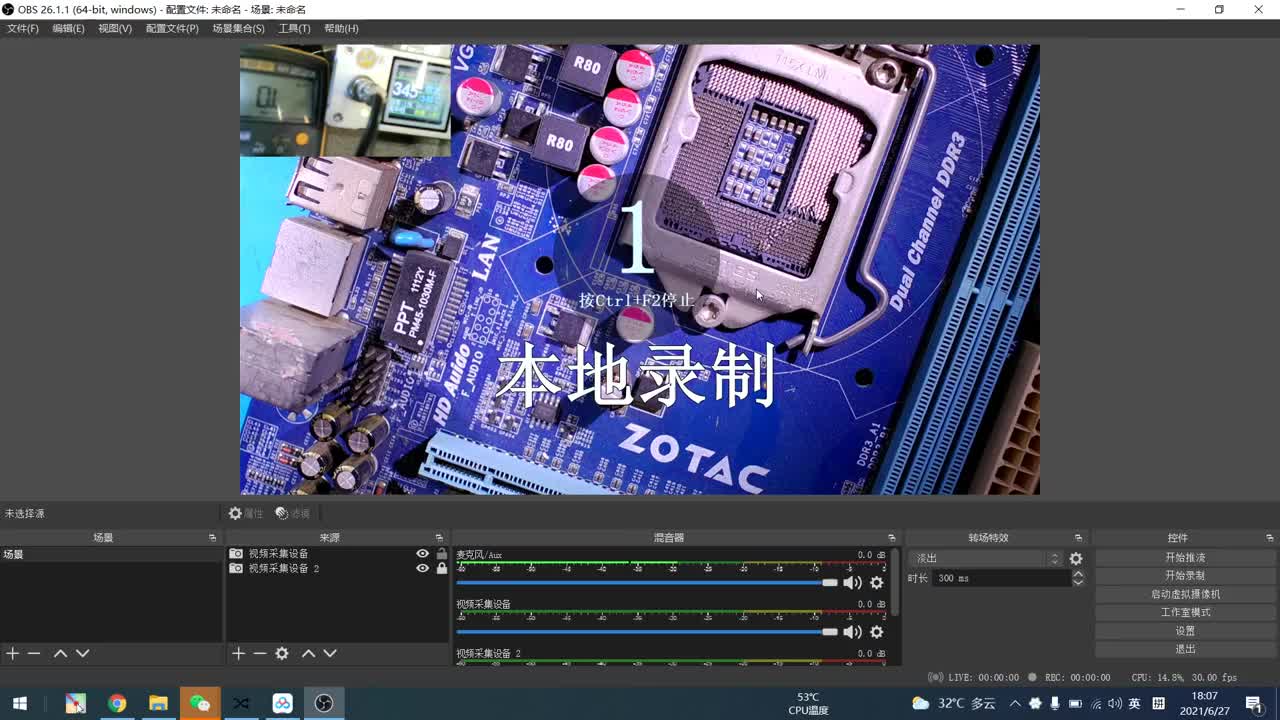Hide 视频采集设备 source with eye icon
Screen dimensions: 1280x720
[x=423, y=554]
